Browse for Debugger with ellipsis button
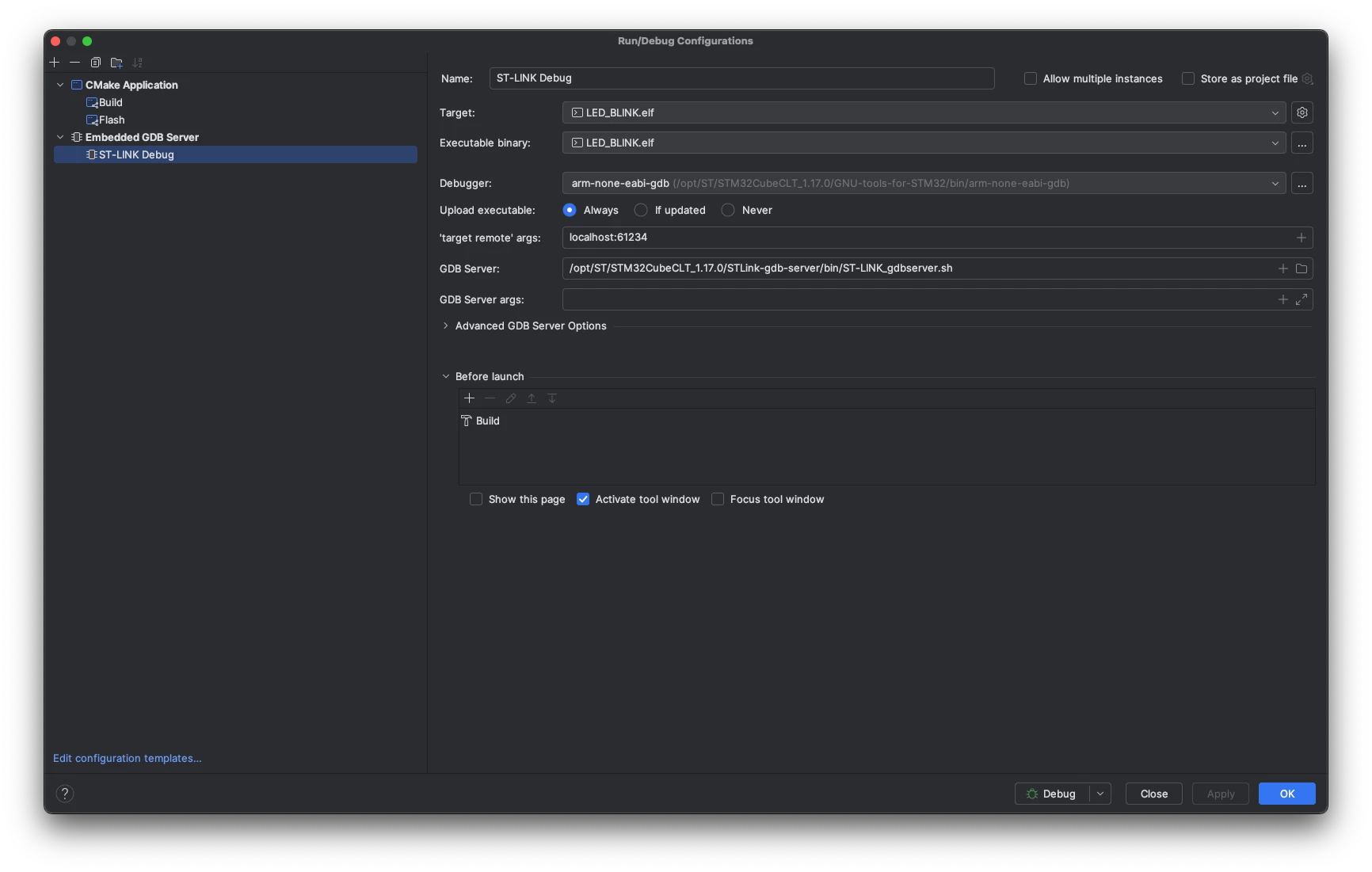The height and width of the screenshot is (872, 1372). [x=1302, y=183]
